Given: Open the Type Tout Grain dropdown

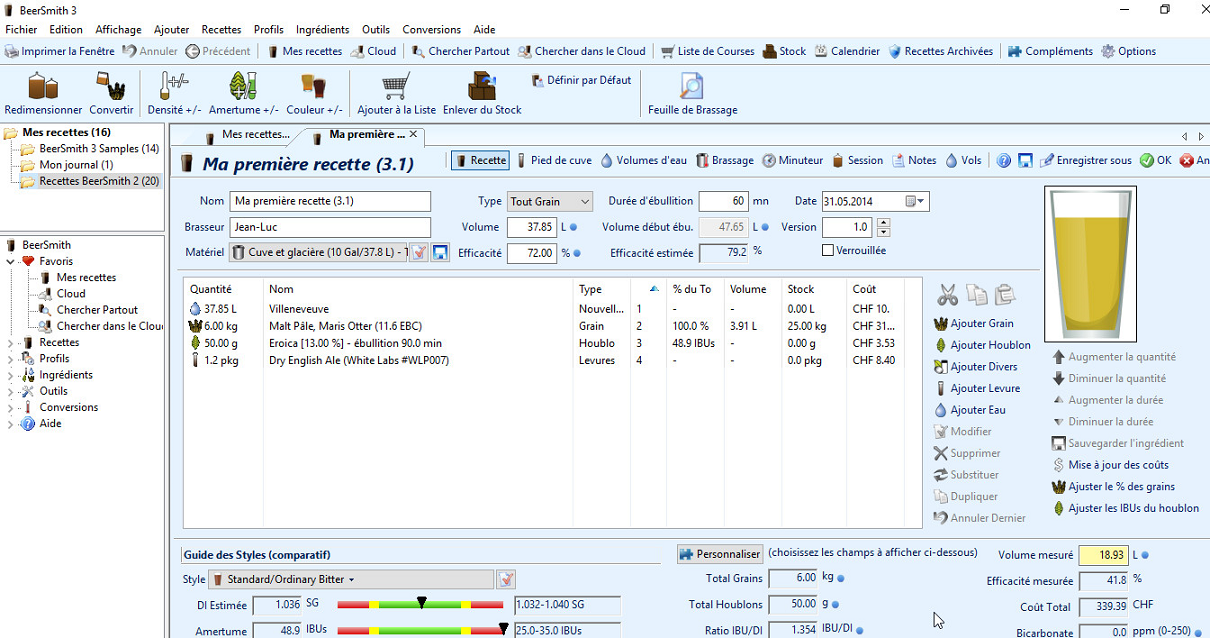Looking at the screenshot, I should click(550, 202).
